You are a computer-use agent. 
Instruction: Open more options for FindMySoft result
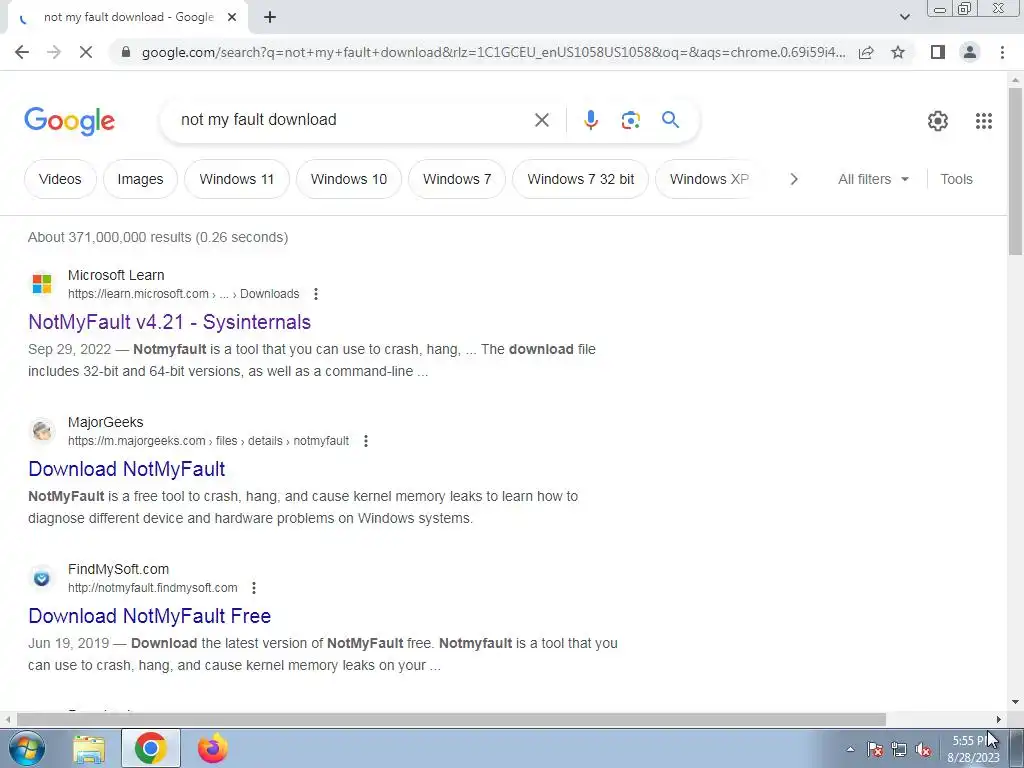(x=254, y=588)
